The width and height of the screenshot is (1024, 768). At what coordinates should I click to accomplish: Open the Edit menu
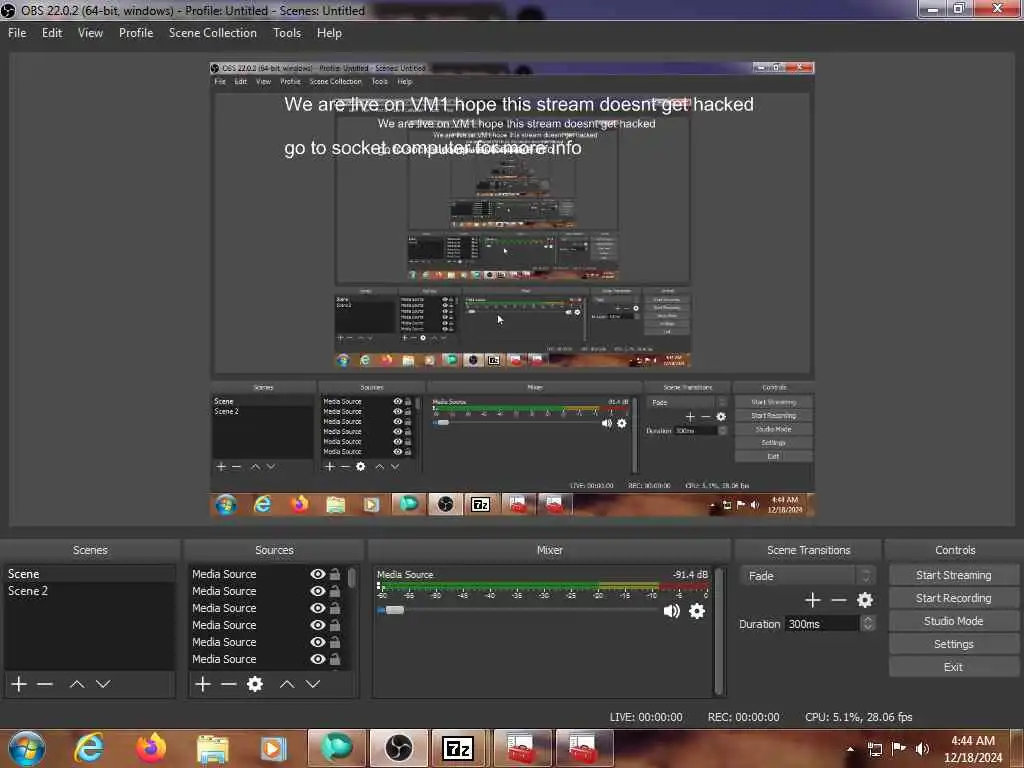(x=52, y=33)
